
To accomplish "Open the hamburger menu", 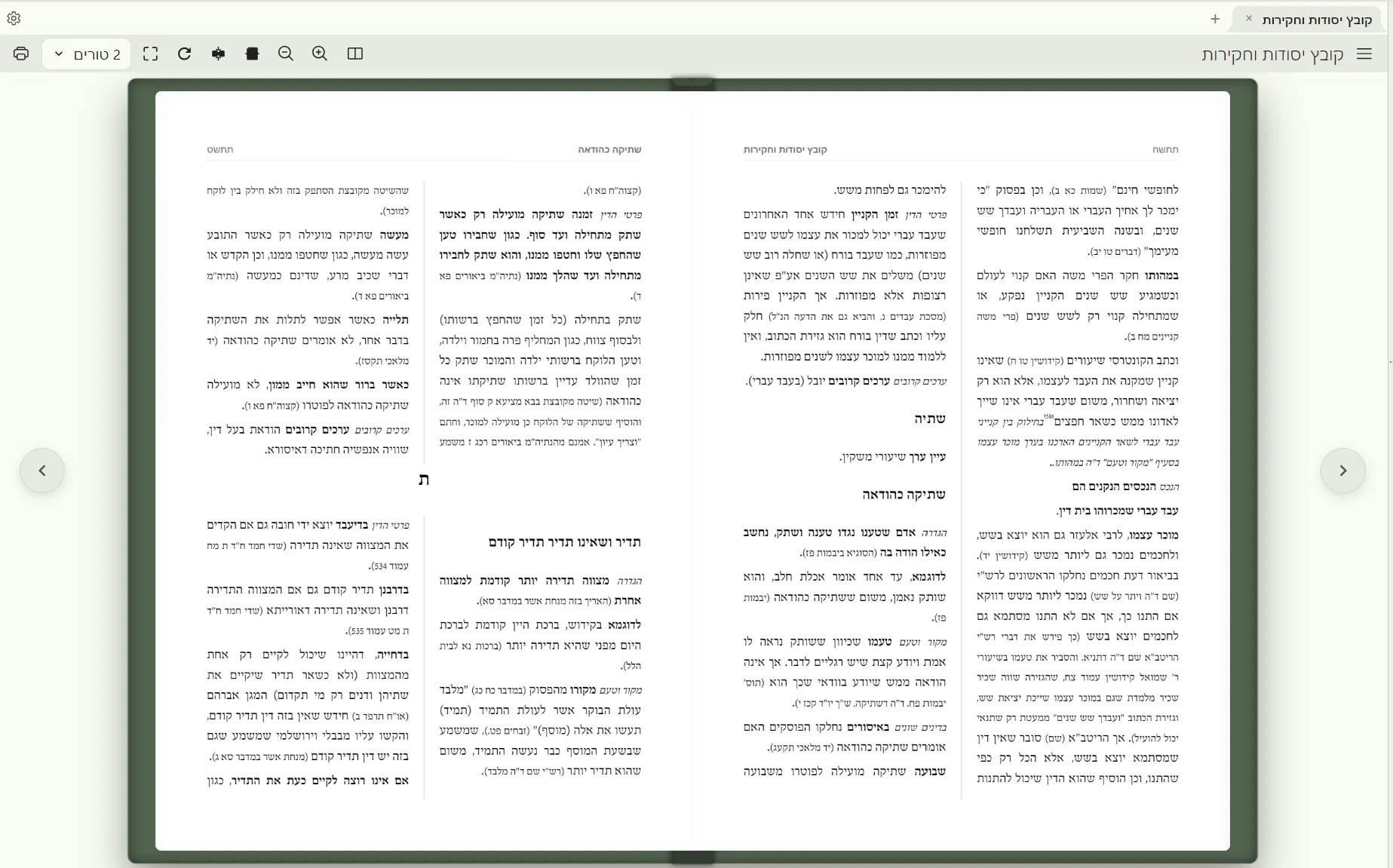I will tap(1364, 54).
